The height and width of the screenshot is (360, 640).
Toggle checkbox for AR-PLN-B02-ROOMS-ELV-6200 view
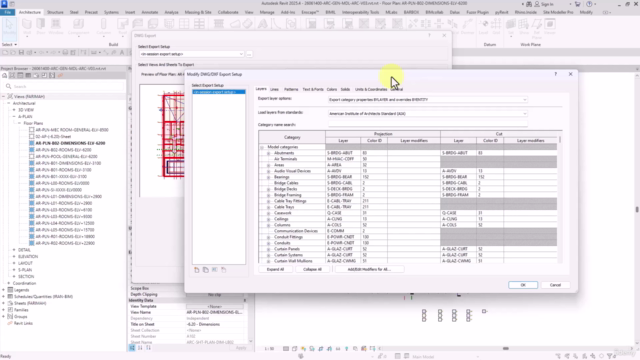31,150
